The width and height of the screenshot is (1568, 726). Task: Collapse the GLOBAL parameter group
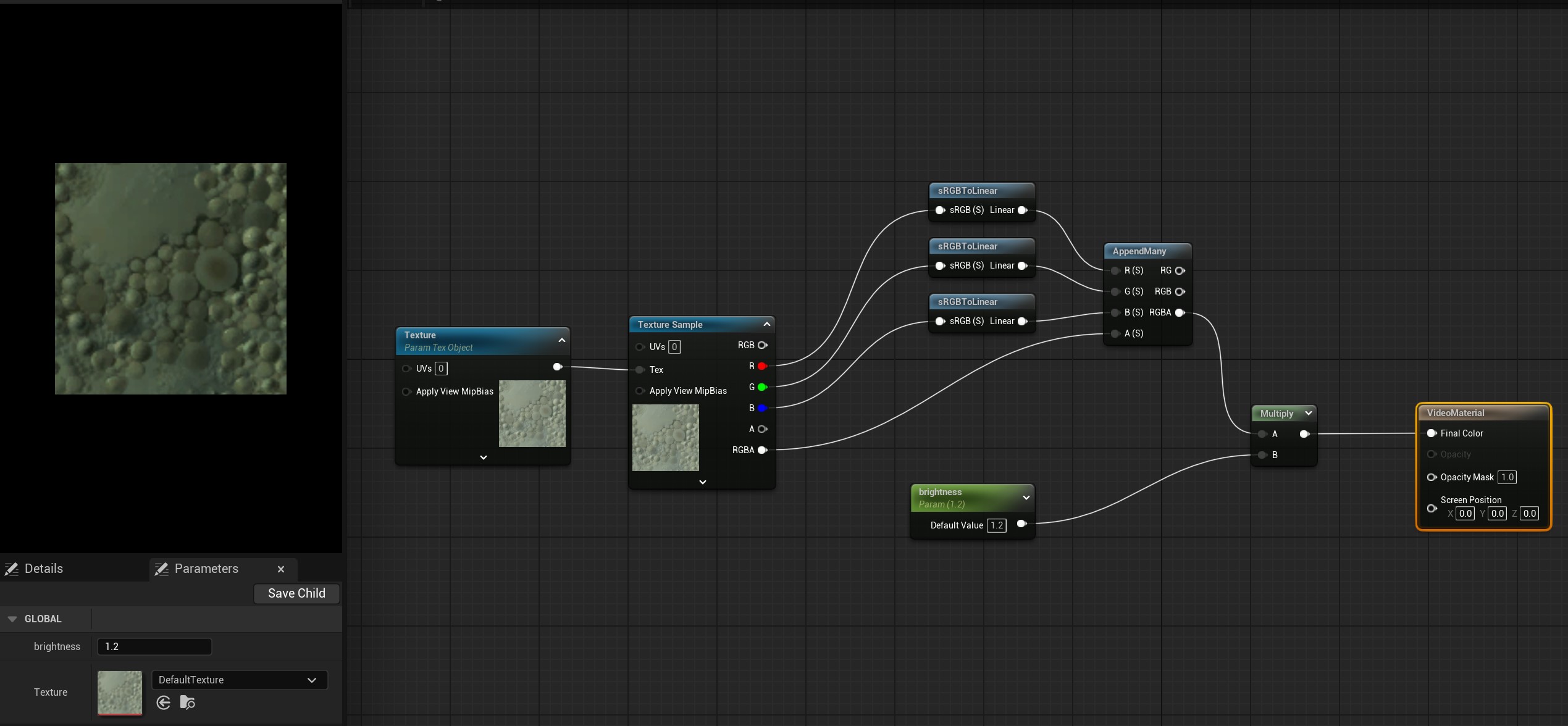[x=12, y=619]
